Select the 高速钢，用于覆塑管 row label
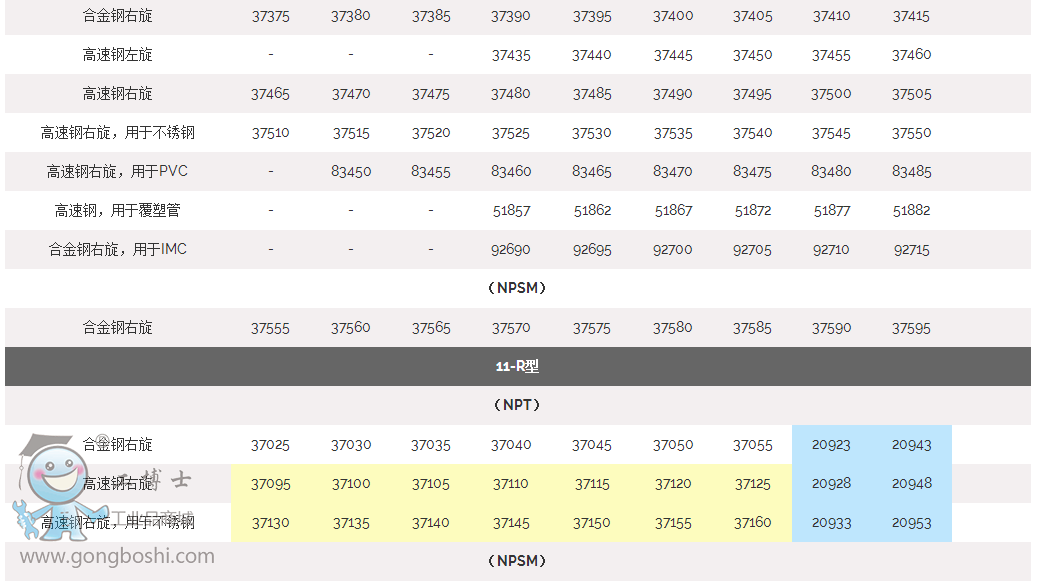This screenshot has width=1038, height=581. pyautogui.click(x=118, y=211)
